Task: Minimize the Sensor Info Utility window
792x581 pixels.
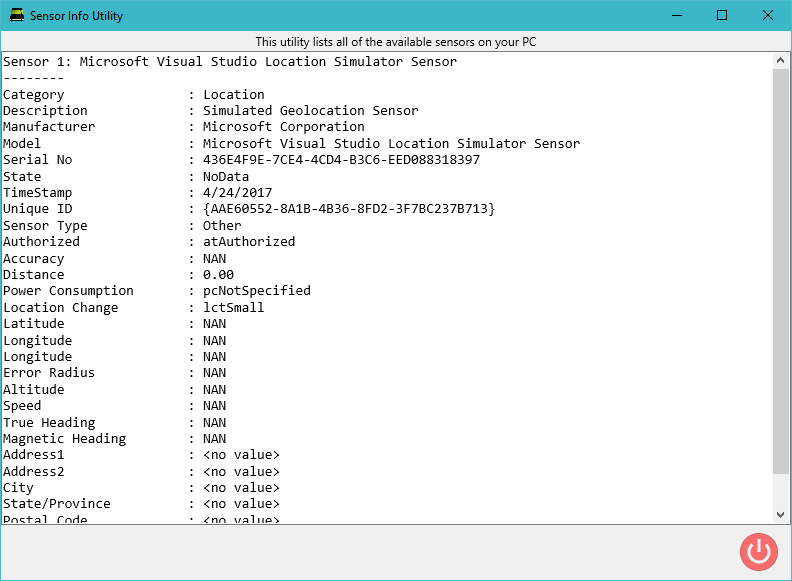Action: point(677,15)
